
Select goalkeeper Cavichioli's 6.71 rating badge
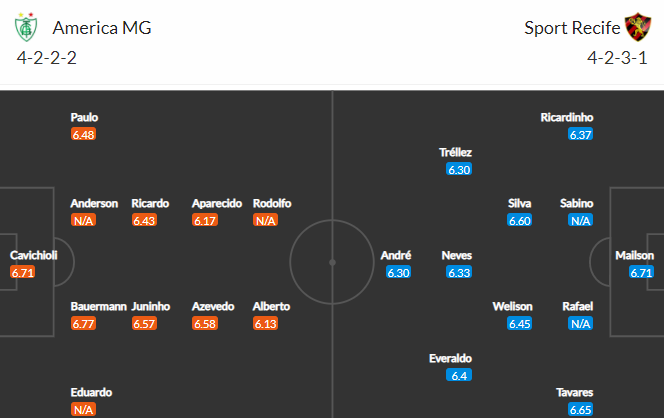point(22,272)
